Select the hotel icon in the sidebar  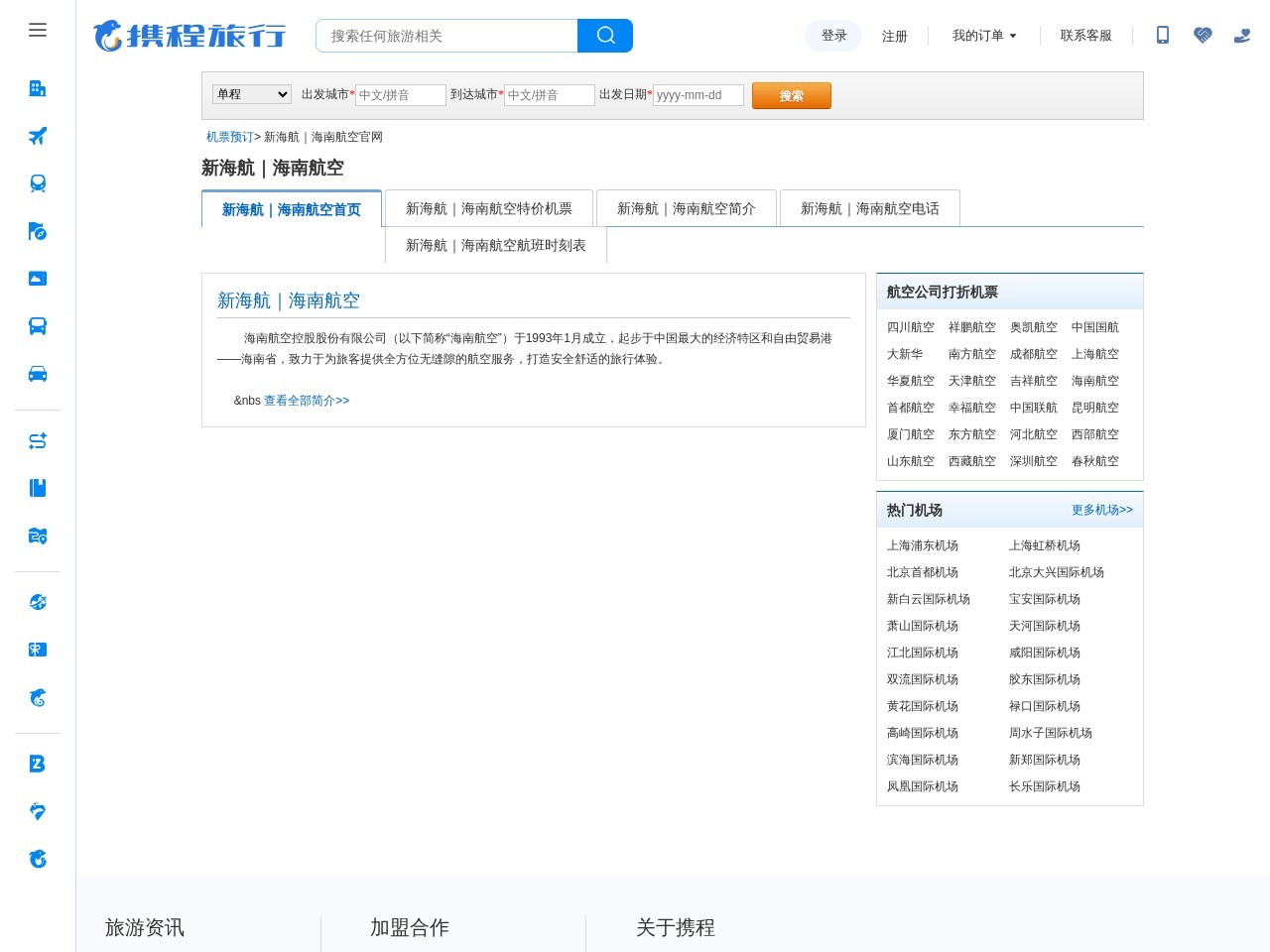pos(38,87)
